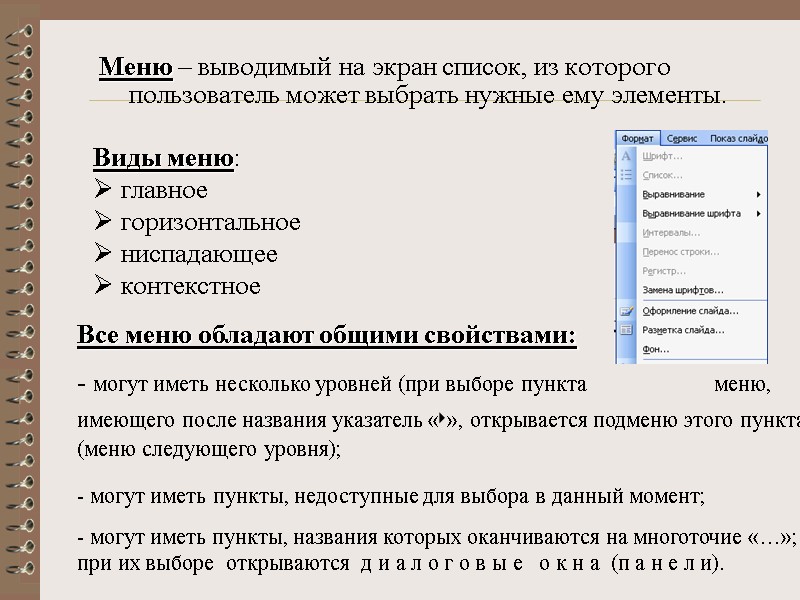Choose Разметка слайда… entry
Viewport: 800px width, 600px height.
[683, 330]
